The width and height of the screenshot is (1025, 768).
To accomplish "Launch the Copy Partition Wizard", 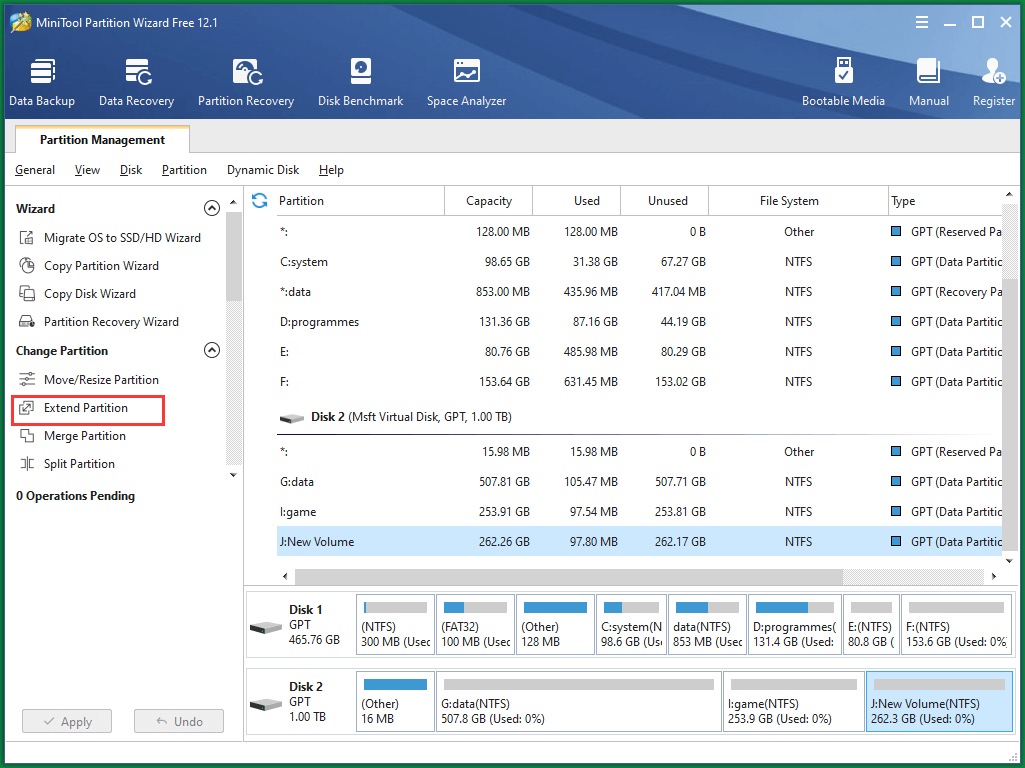I will 88,266.
